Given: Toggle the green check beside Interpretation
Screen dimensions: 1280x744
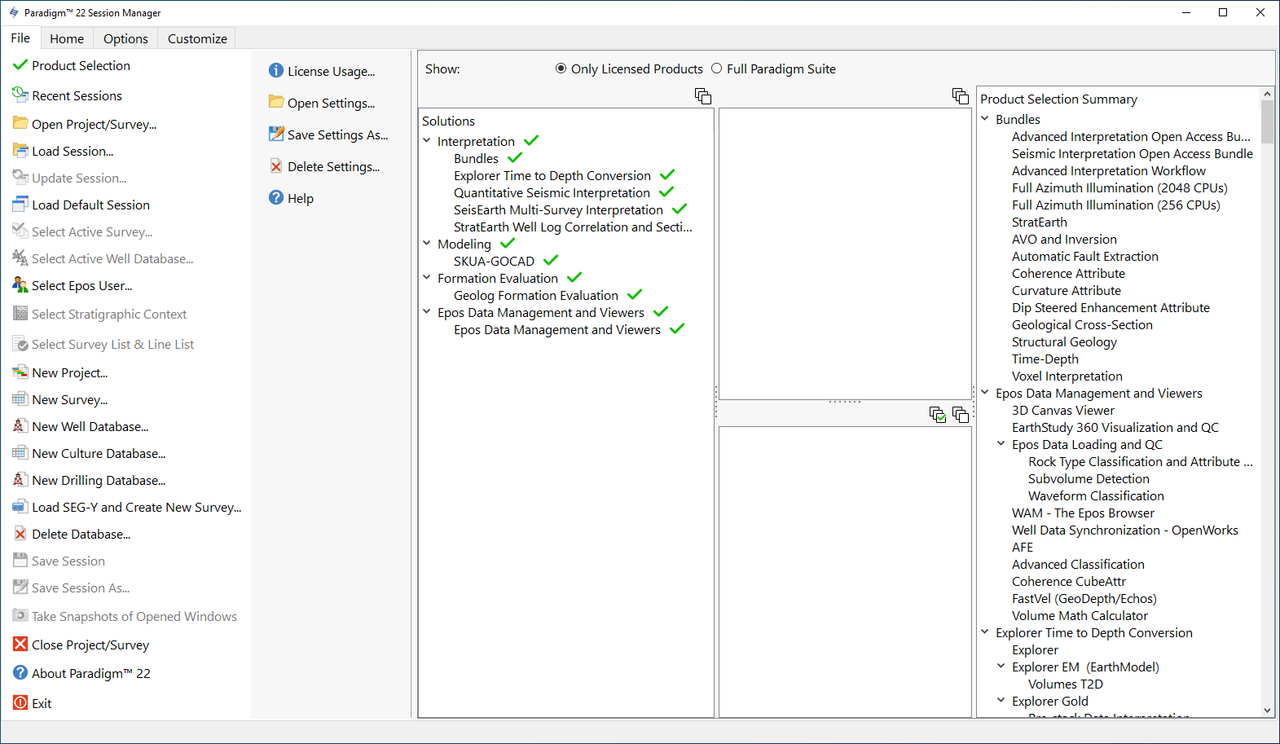Looking at the screenshot, I should click(531, 141).
